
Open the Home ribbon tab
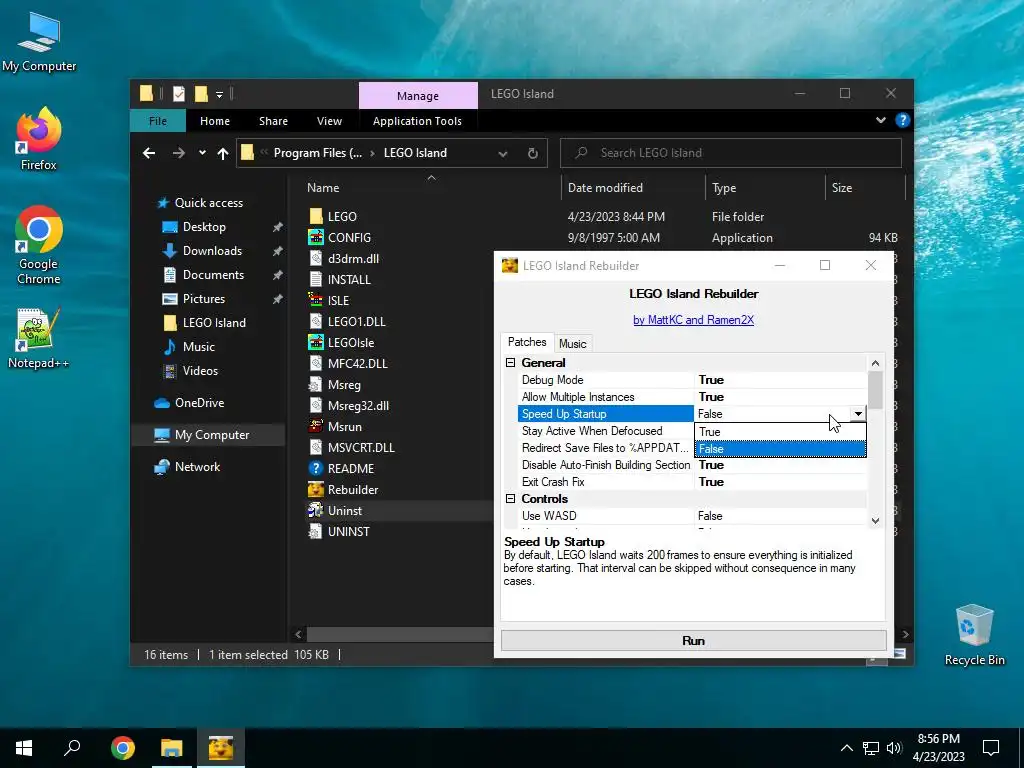point(215,121)
